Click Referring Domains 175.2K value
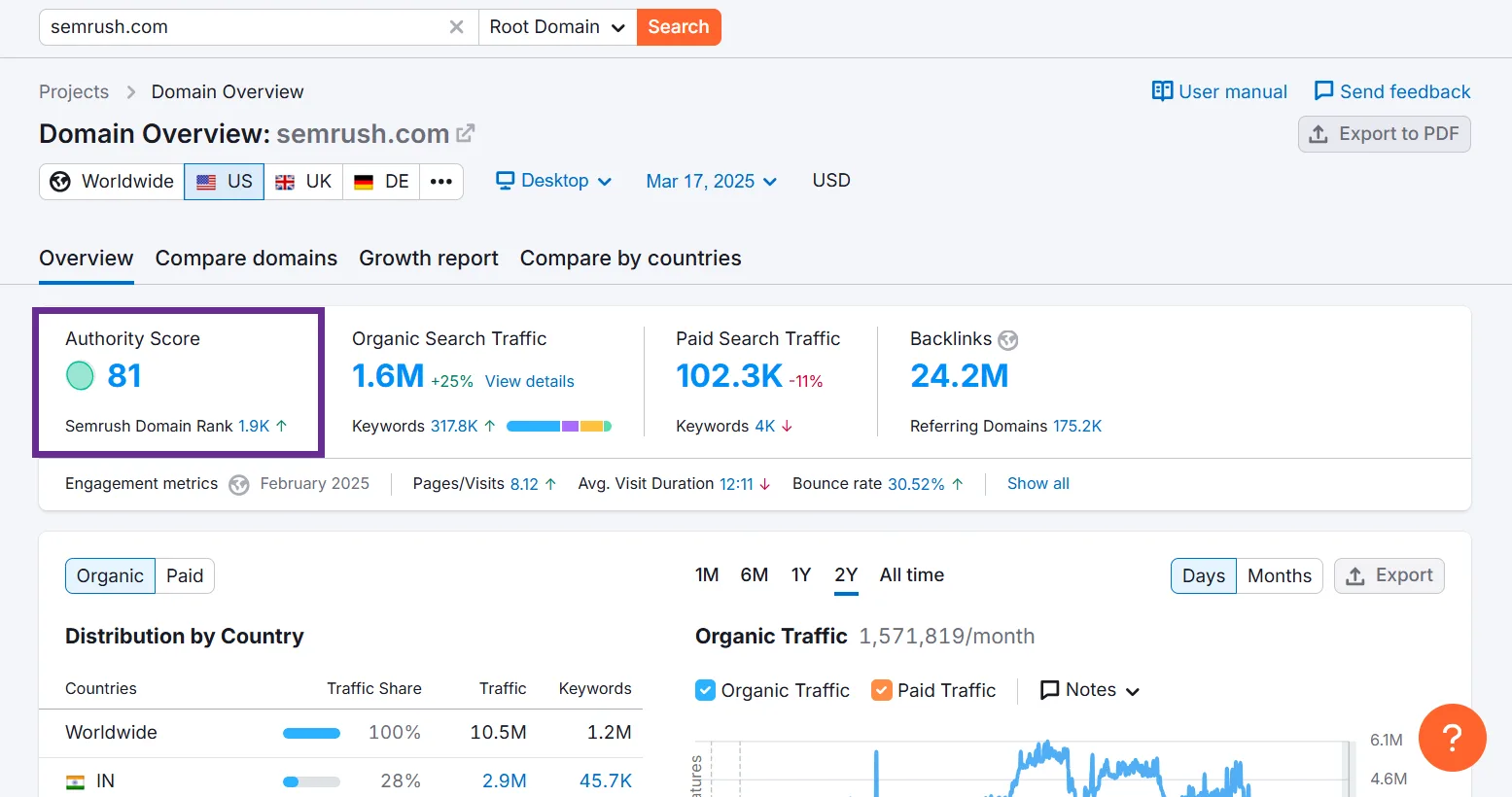 [1077, 426]
